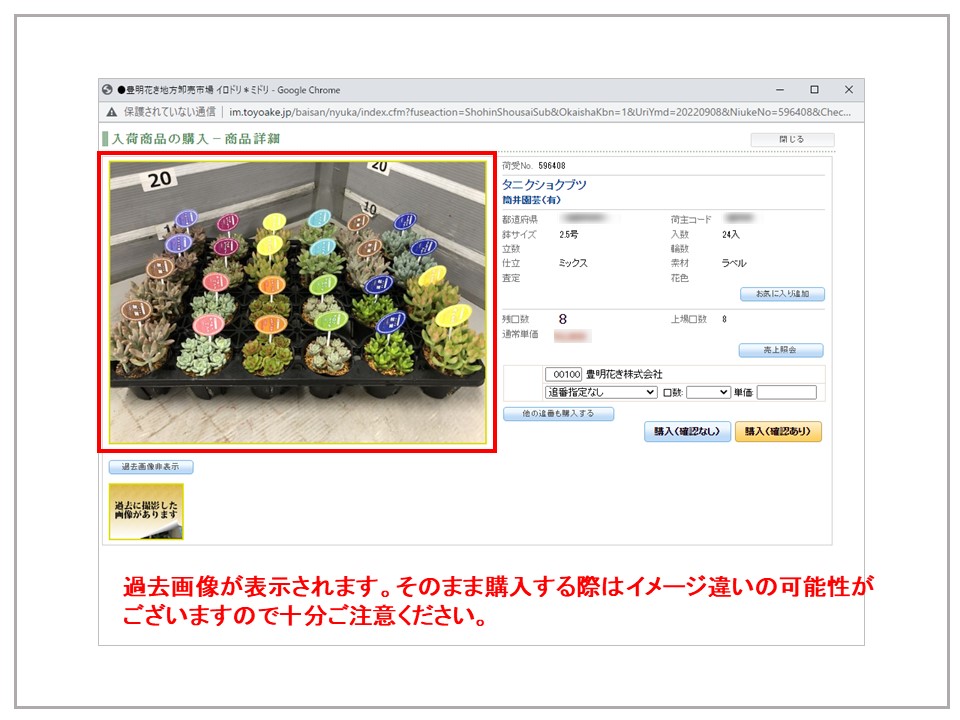Click the 筒井園芸(有) grower name

tap(530, 200)
